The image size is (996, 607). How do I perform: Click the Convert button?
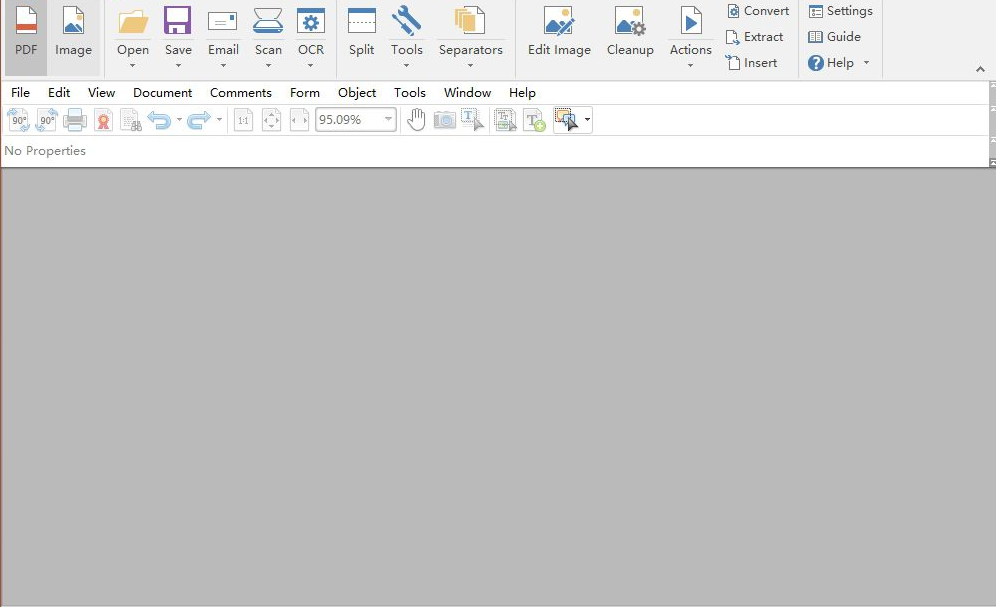[757, 11]
